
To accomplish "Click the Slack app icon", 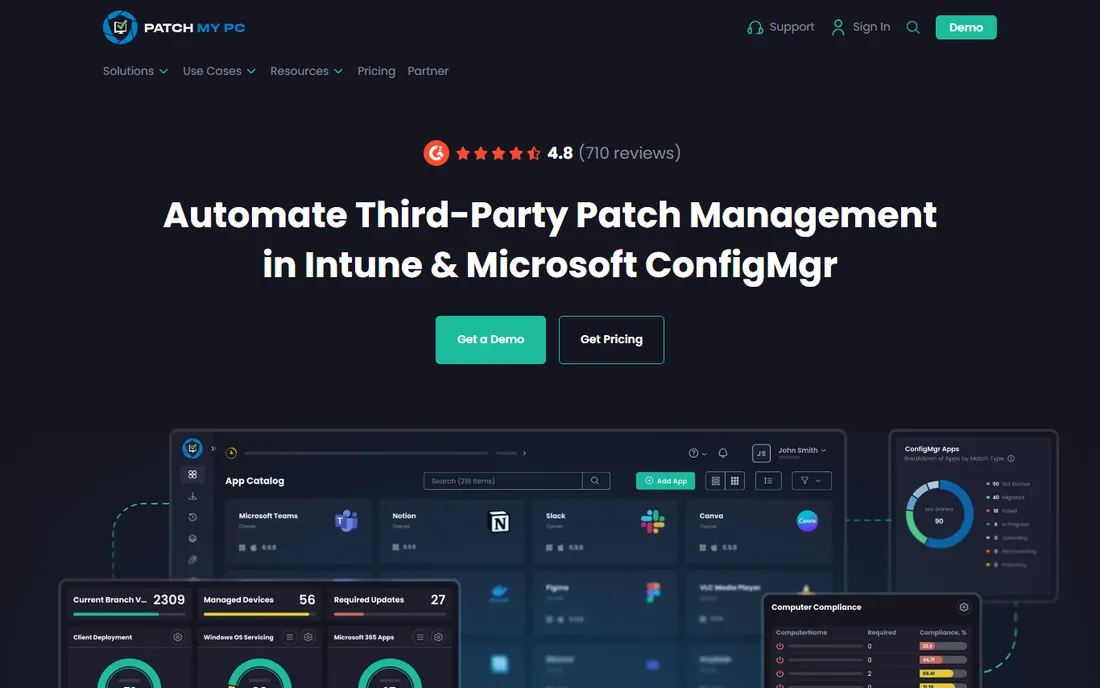I will coord(652,521).
